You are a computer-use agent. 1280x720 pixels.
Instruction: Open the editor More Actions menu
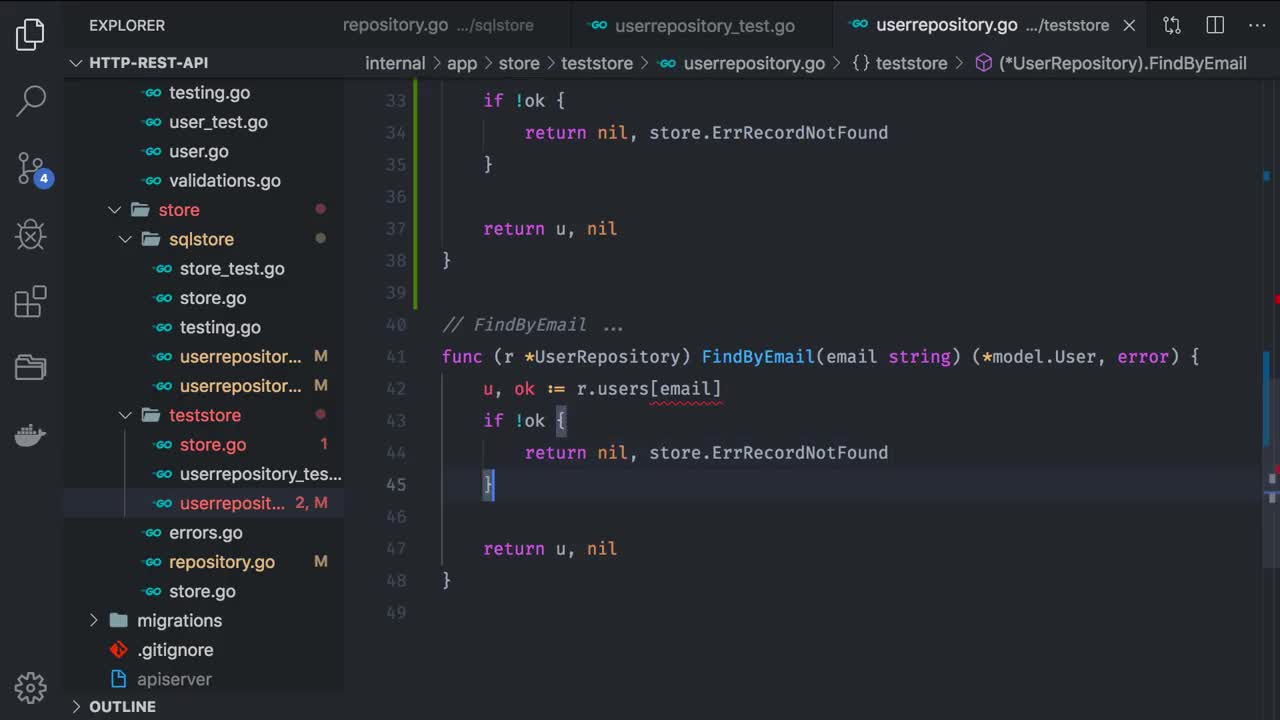[1256, 25]
